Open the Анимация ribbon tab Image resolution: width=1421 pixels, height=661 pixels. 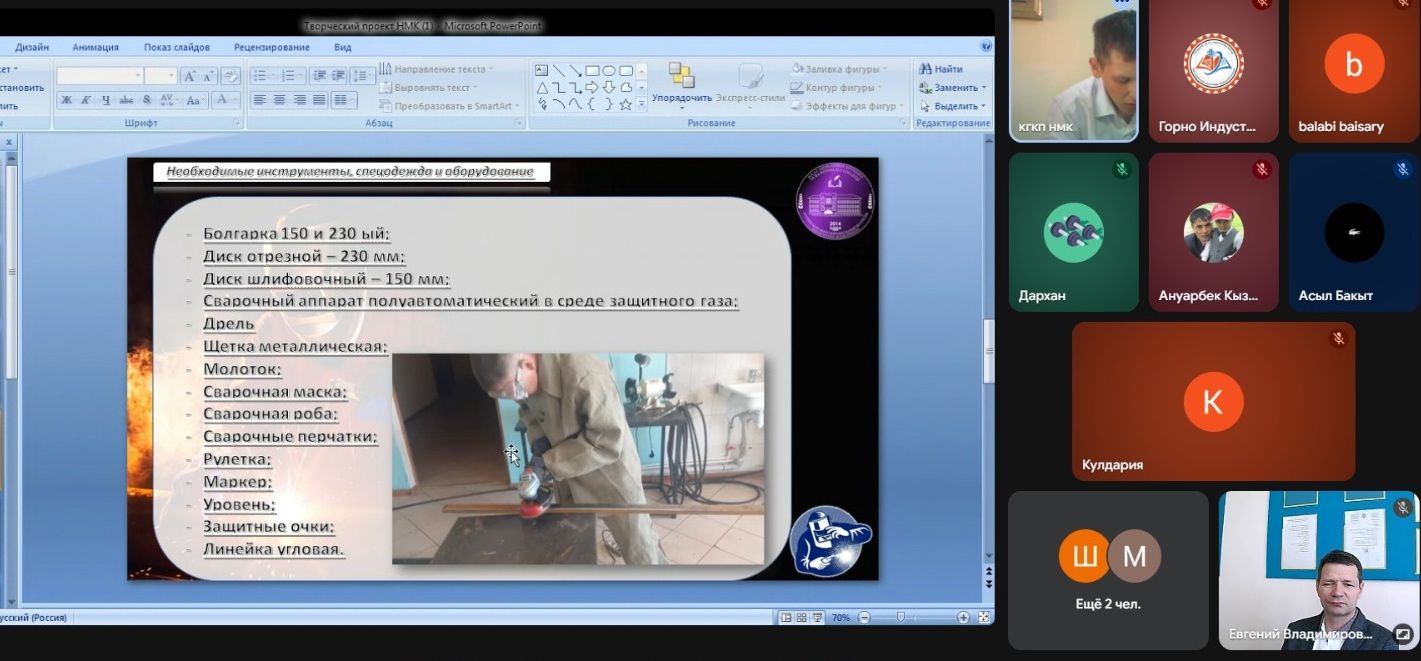pos(96,47)
